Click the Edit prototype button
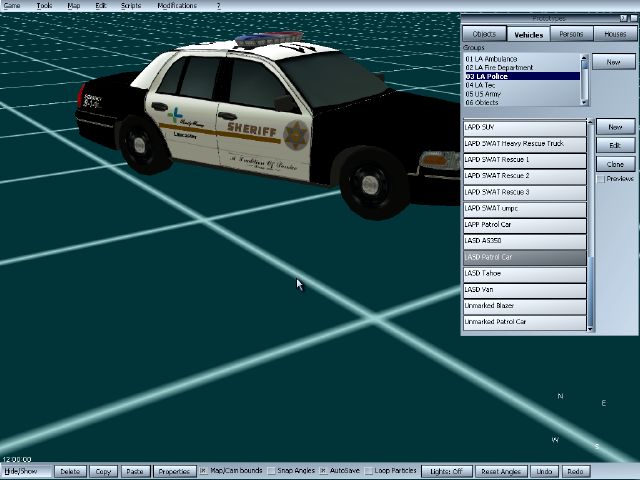This screenshot has height=480, width=640. click(x=615, y=145)
